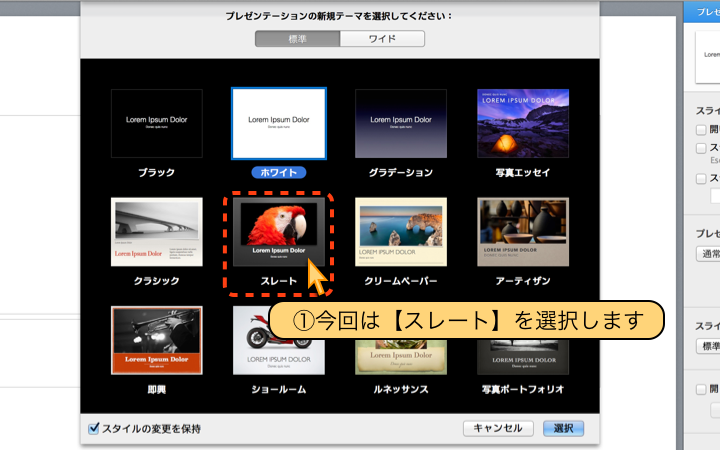This screenshot has height=450, width=720.
Task: Switch to the 標準 aspect ratio tab
Action: [x=297, y=39]
